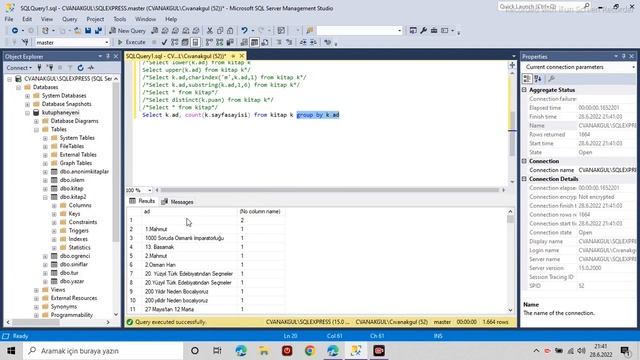Expand the dbo.kitap table node
The image size is (640, 360).
point(45,189)
